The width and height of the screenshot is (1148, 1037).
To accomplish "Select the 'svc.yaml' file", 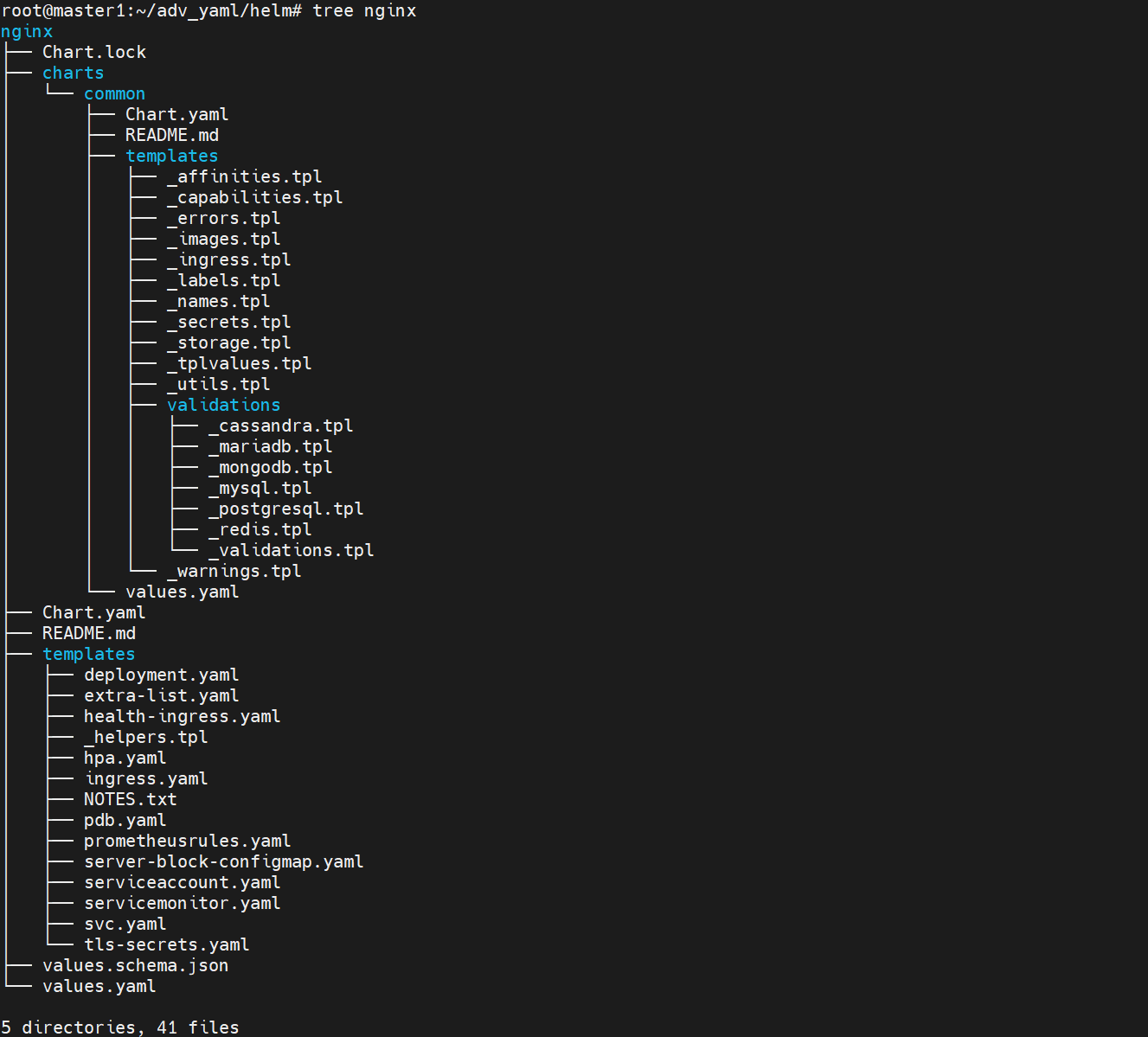I will [x=125, y=924].
